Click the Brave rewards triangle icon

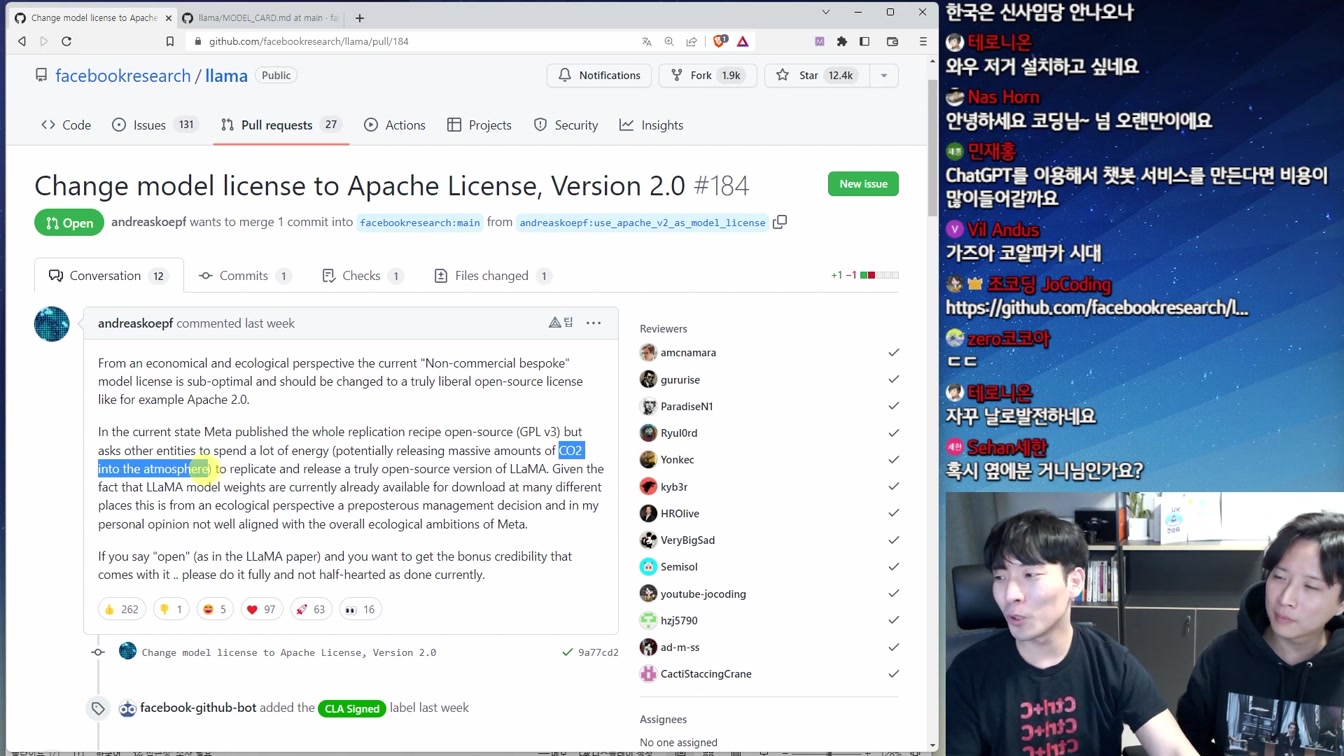point(743,42)
